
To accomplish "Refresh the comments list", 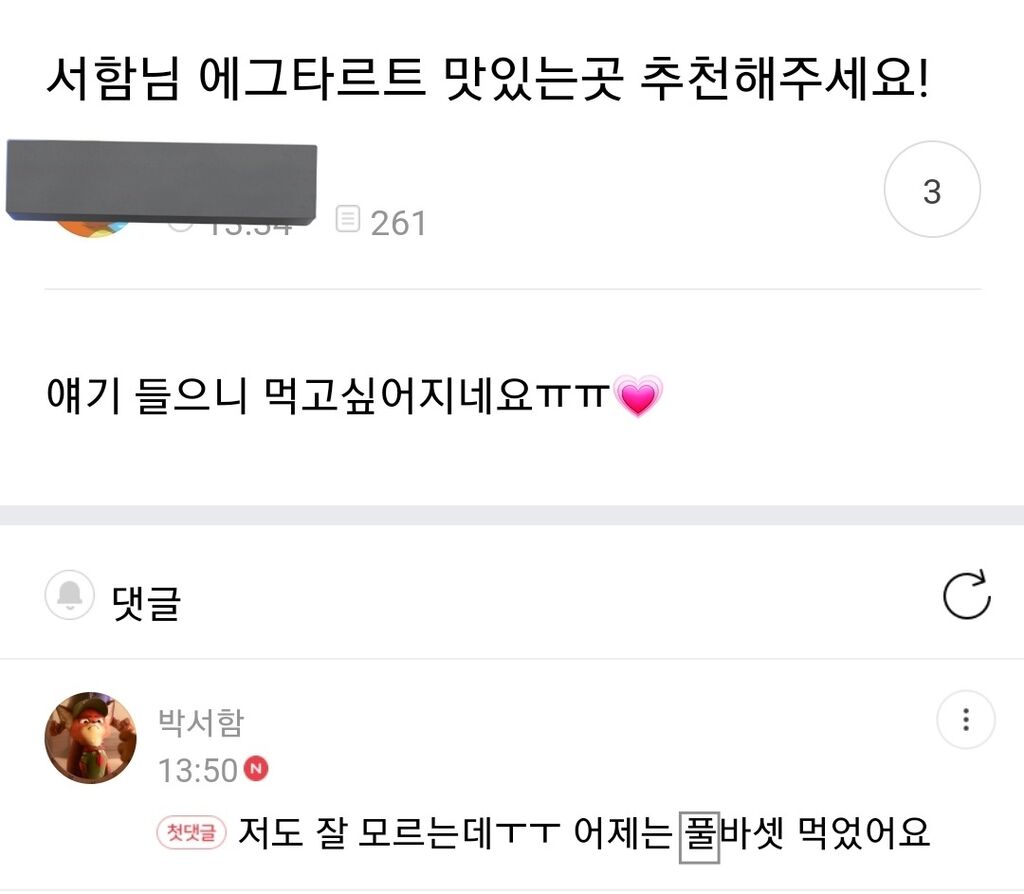I will tap(967, 595).
